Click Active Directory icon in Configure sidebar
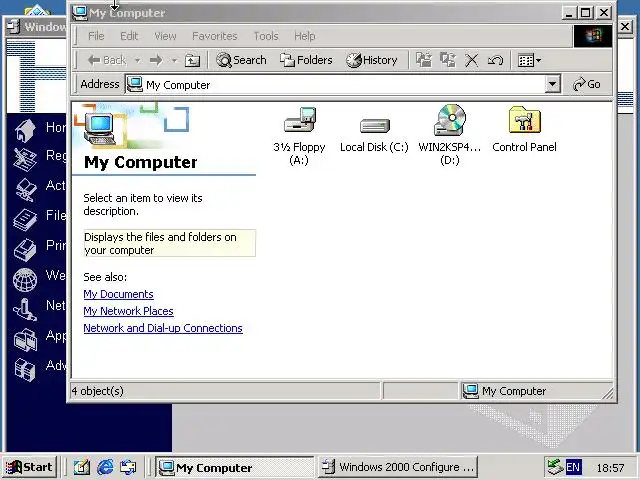The image size is (640, 480). (25, 189)
